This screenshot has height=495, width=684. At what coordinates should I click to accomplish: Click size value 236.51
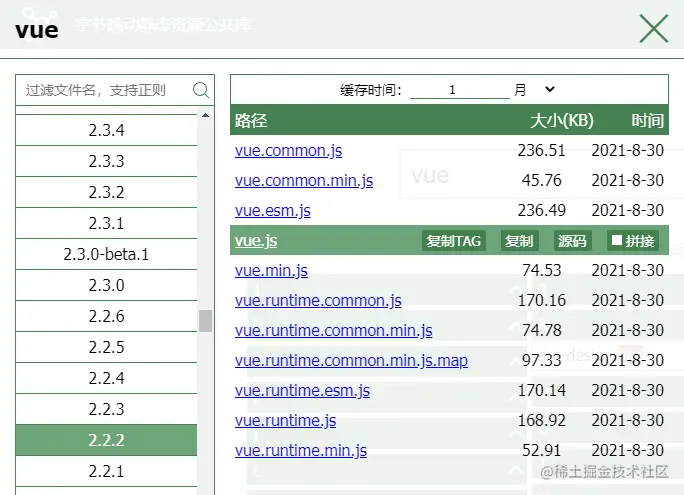point(541,150)
